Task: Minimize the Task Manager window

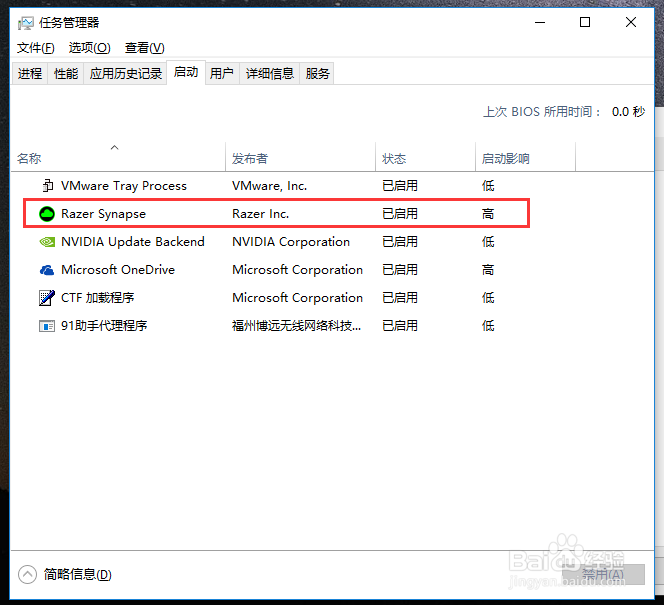Action: [x=540, y=22]
